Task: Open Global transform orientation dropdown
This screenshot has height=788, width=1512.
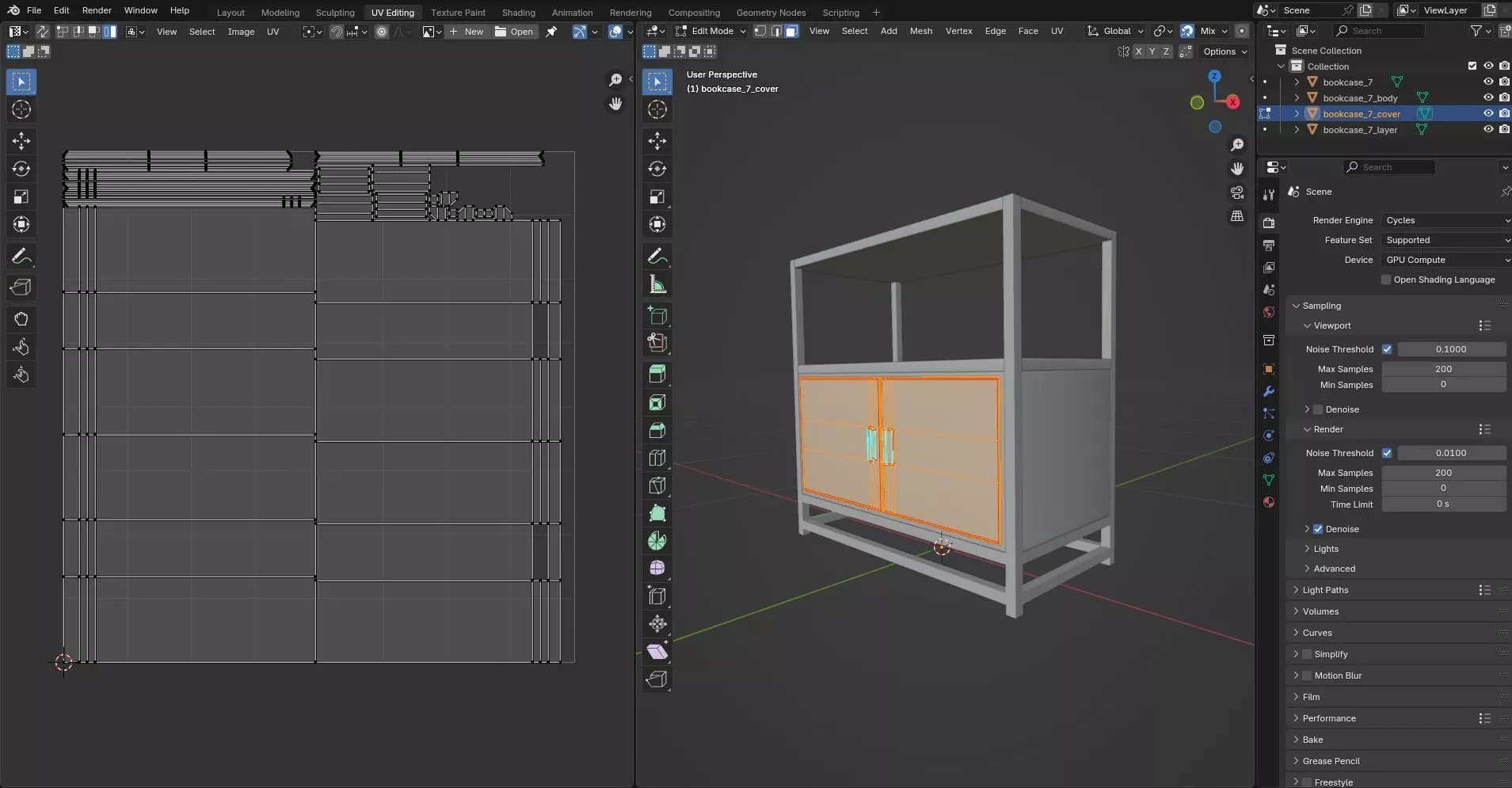Action: pyautogui.click(x=1116, y=31)
